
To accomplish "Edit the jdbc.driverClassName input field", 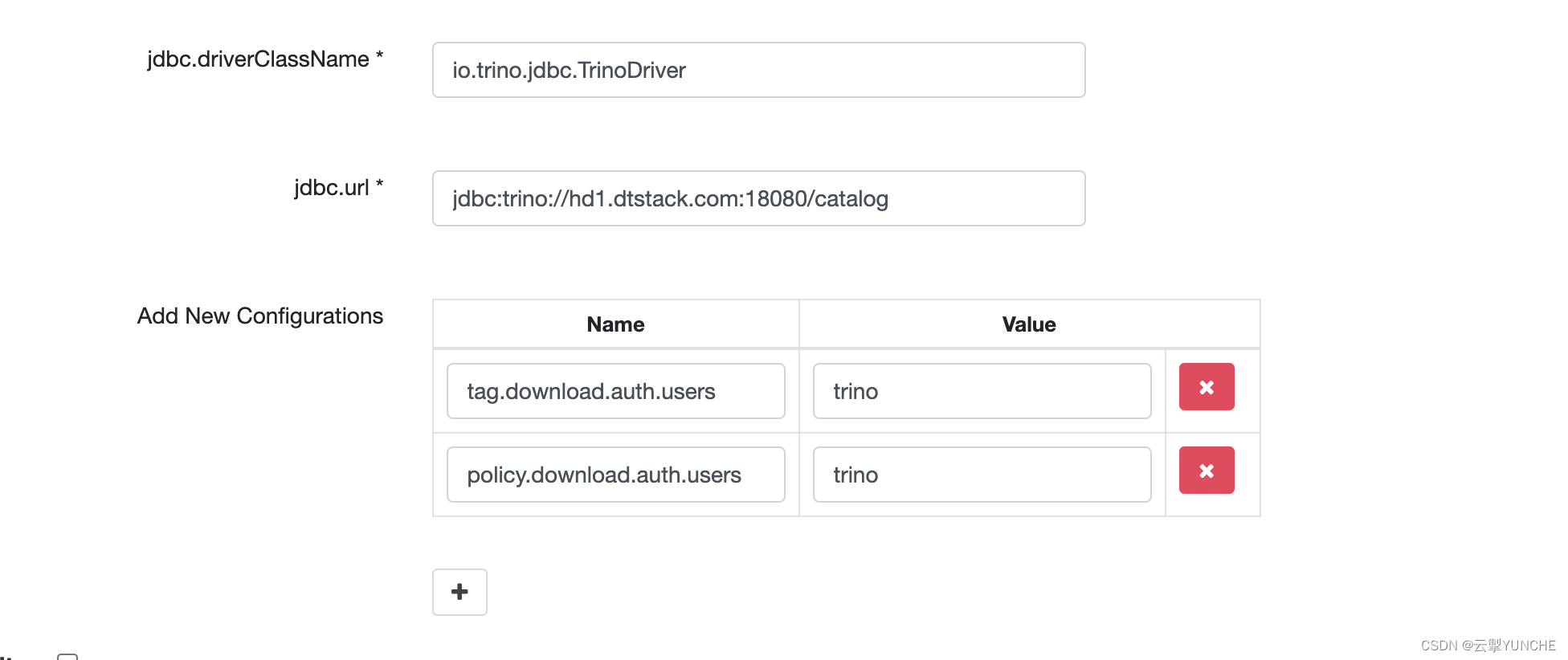I will pos(759,70).
